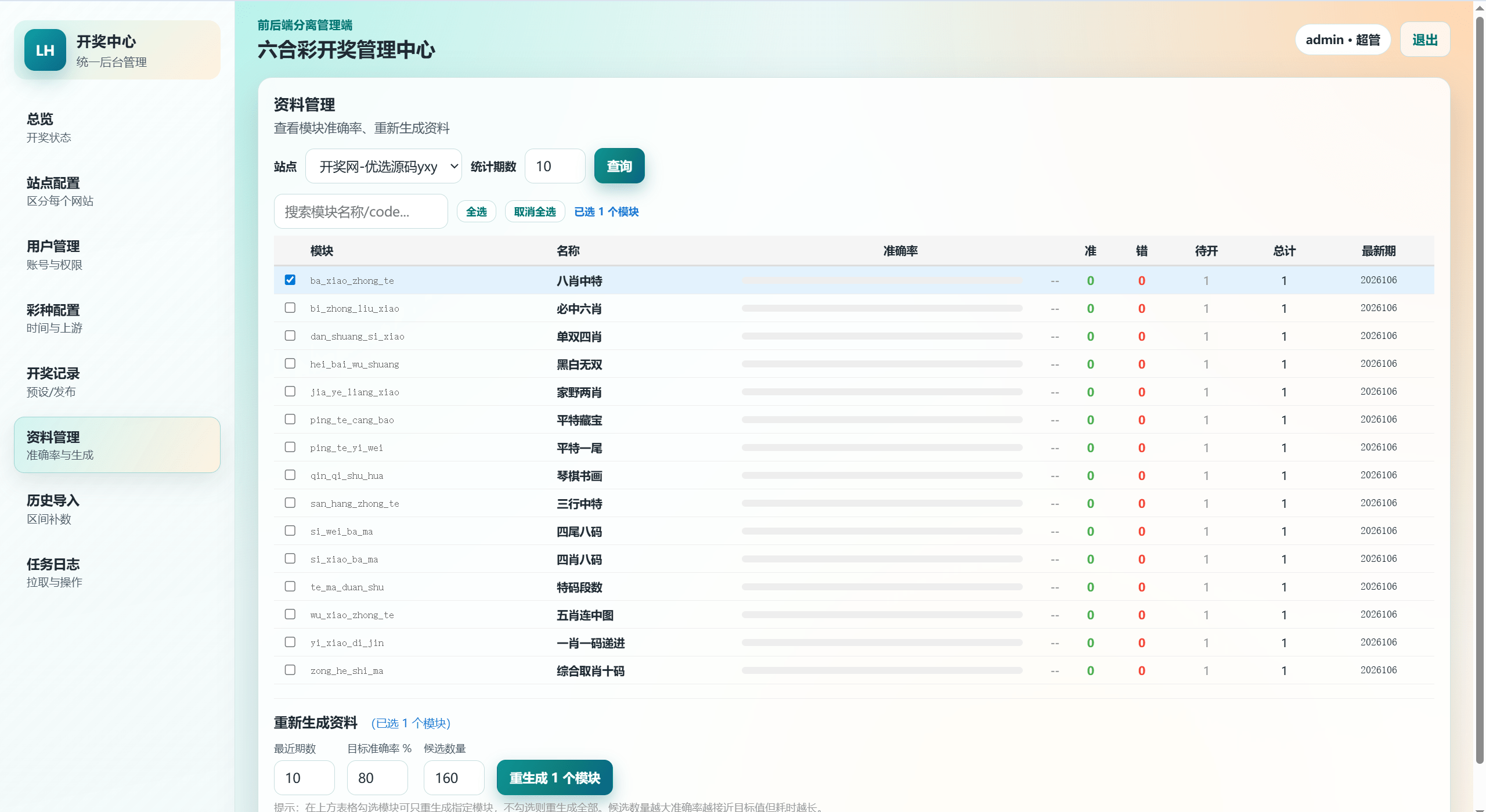Open 总览 in the sidebar

click(x=117, y=128)
